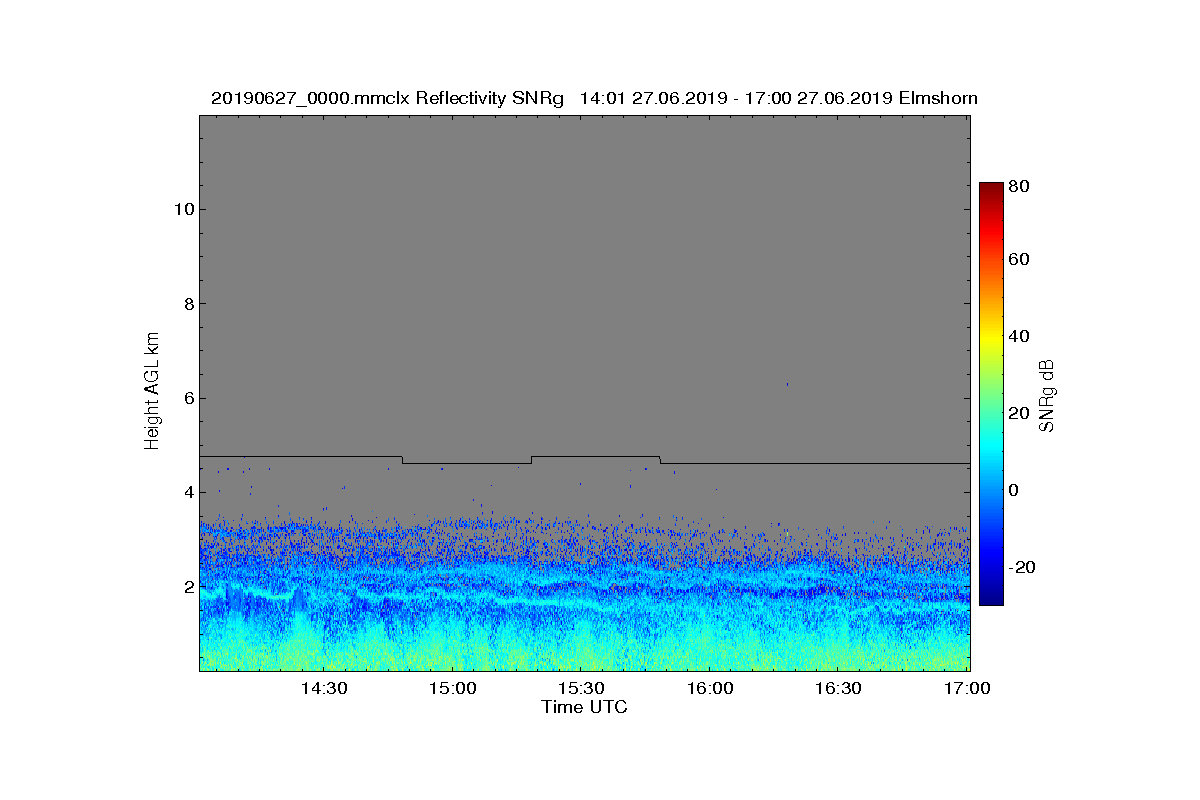Screen dimensions: 1200x800
Task: Click the height axis value 4
Action: [x=188, y=492]
